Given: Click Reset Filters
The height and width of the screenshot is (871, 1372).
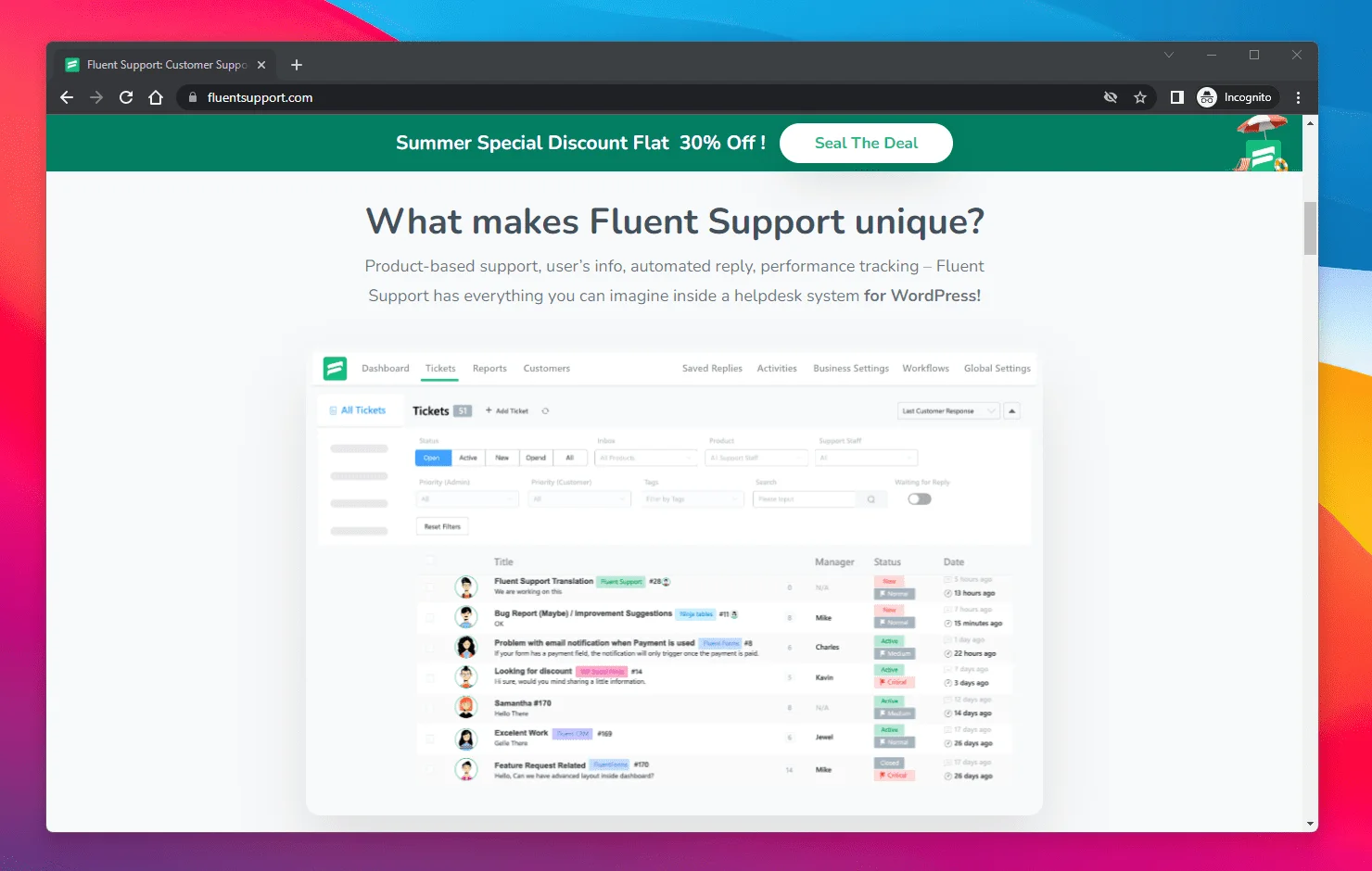Looking at the screenshot, I should pos(441,525).
